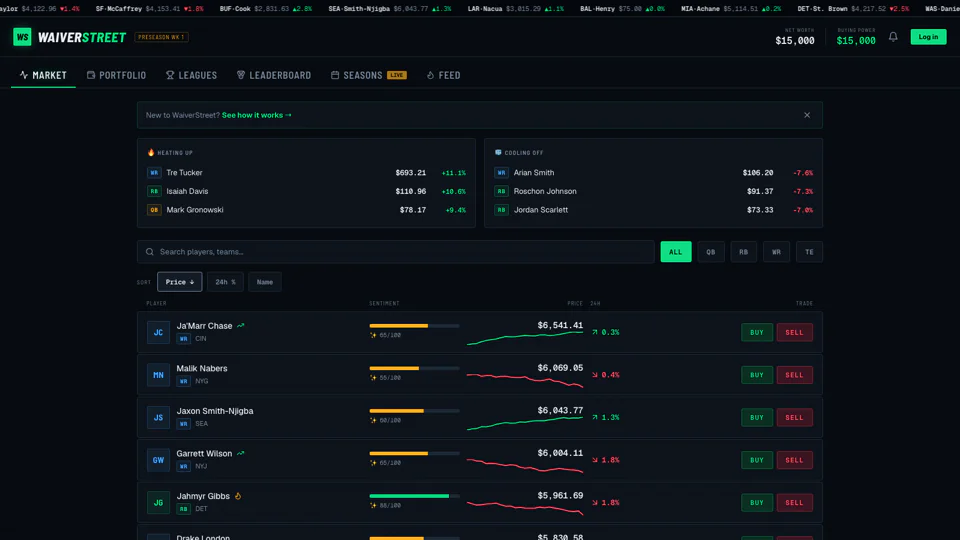Open the Seasons tab

click(x=369, y=75)
